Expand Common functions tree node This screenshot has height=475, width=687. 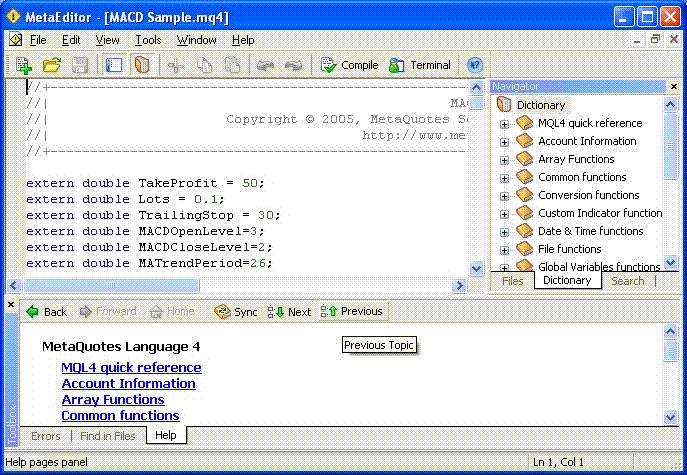pos(504,178)
